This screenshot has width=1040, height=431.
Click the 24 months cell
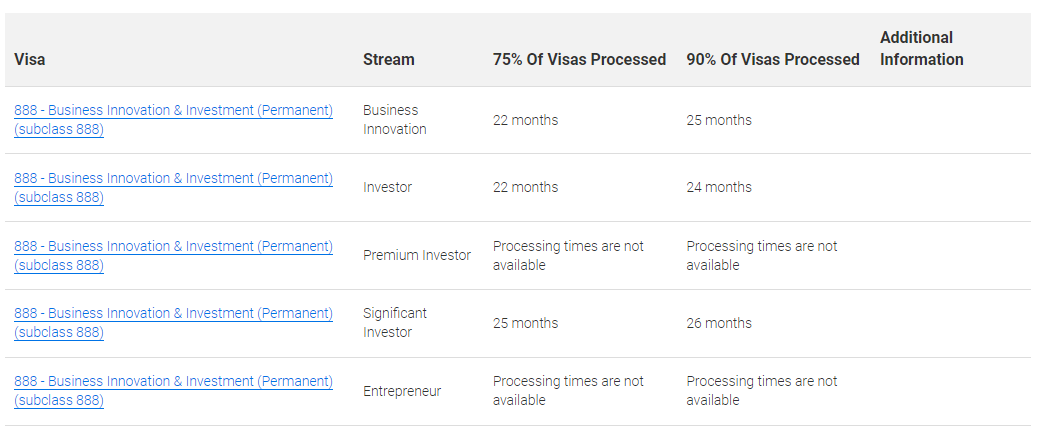(719, 188)
